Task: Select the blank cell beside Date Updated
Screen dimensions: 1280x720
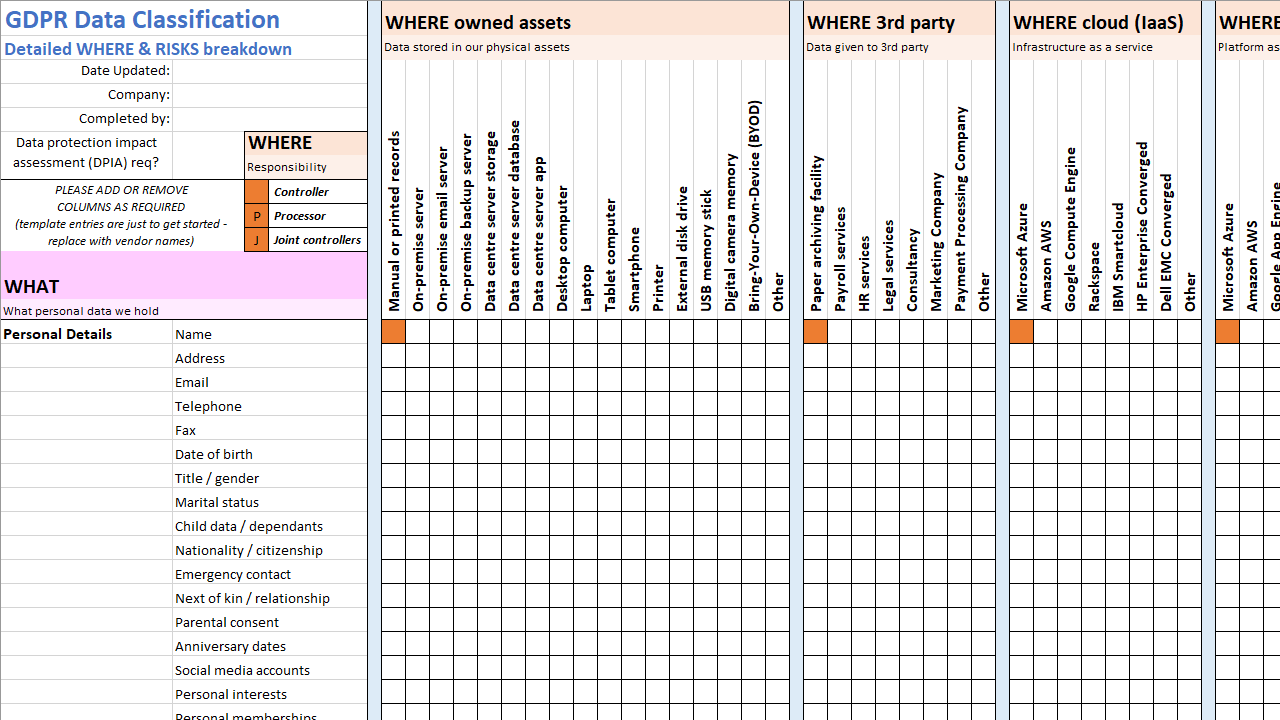Action: (269, 71)
